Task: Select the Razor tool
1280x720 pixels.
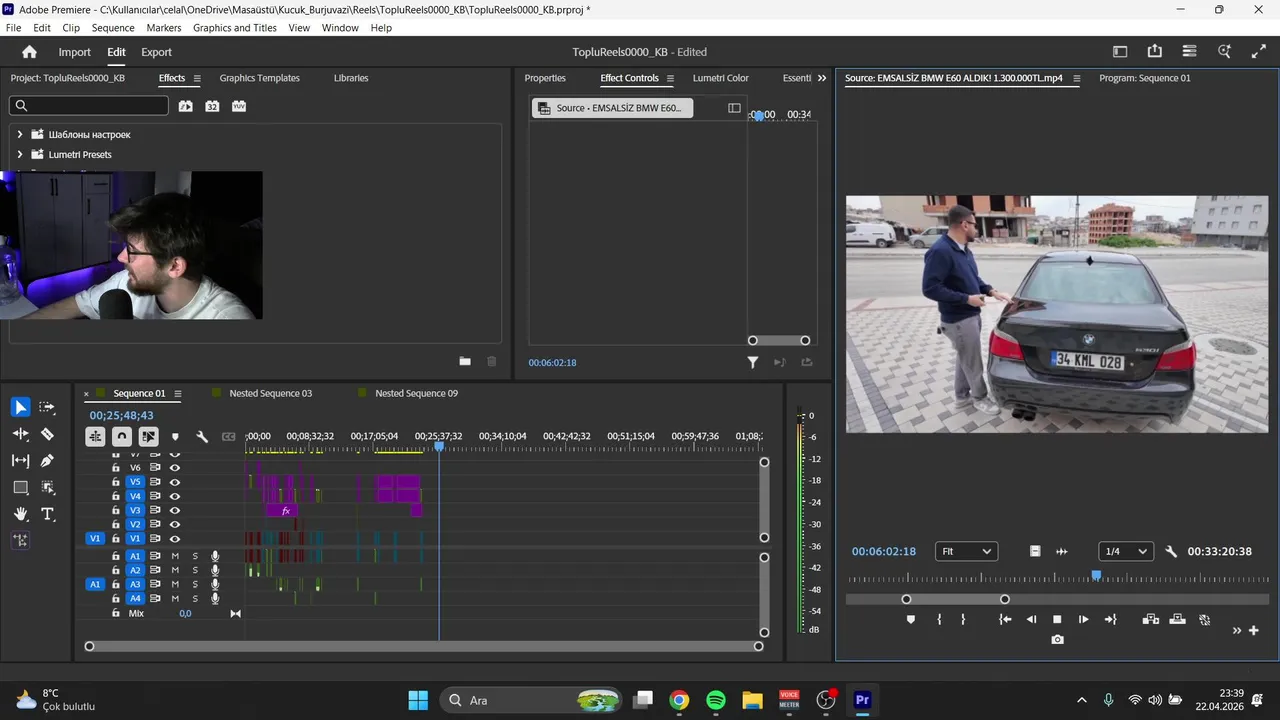Action: pos(47,434)
